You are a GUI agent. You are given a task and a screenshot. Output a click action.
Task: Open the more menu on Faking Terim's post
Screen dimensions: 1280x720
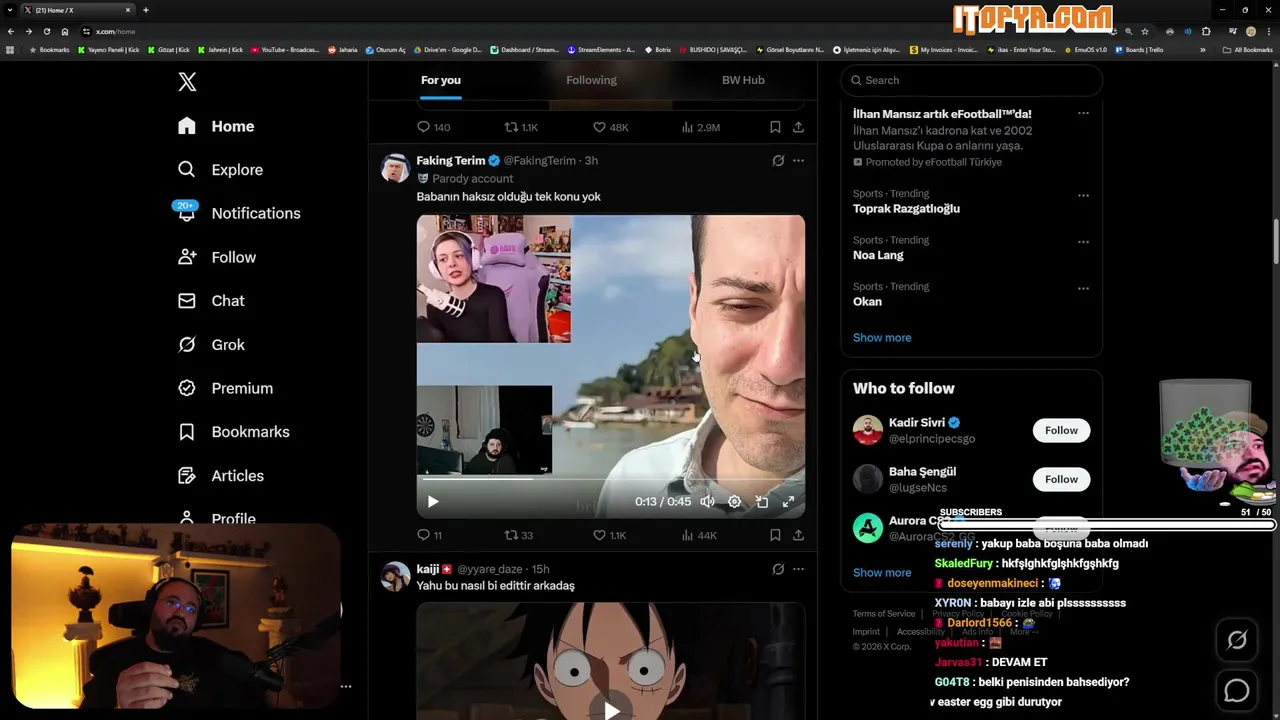[798, 160]
